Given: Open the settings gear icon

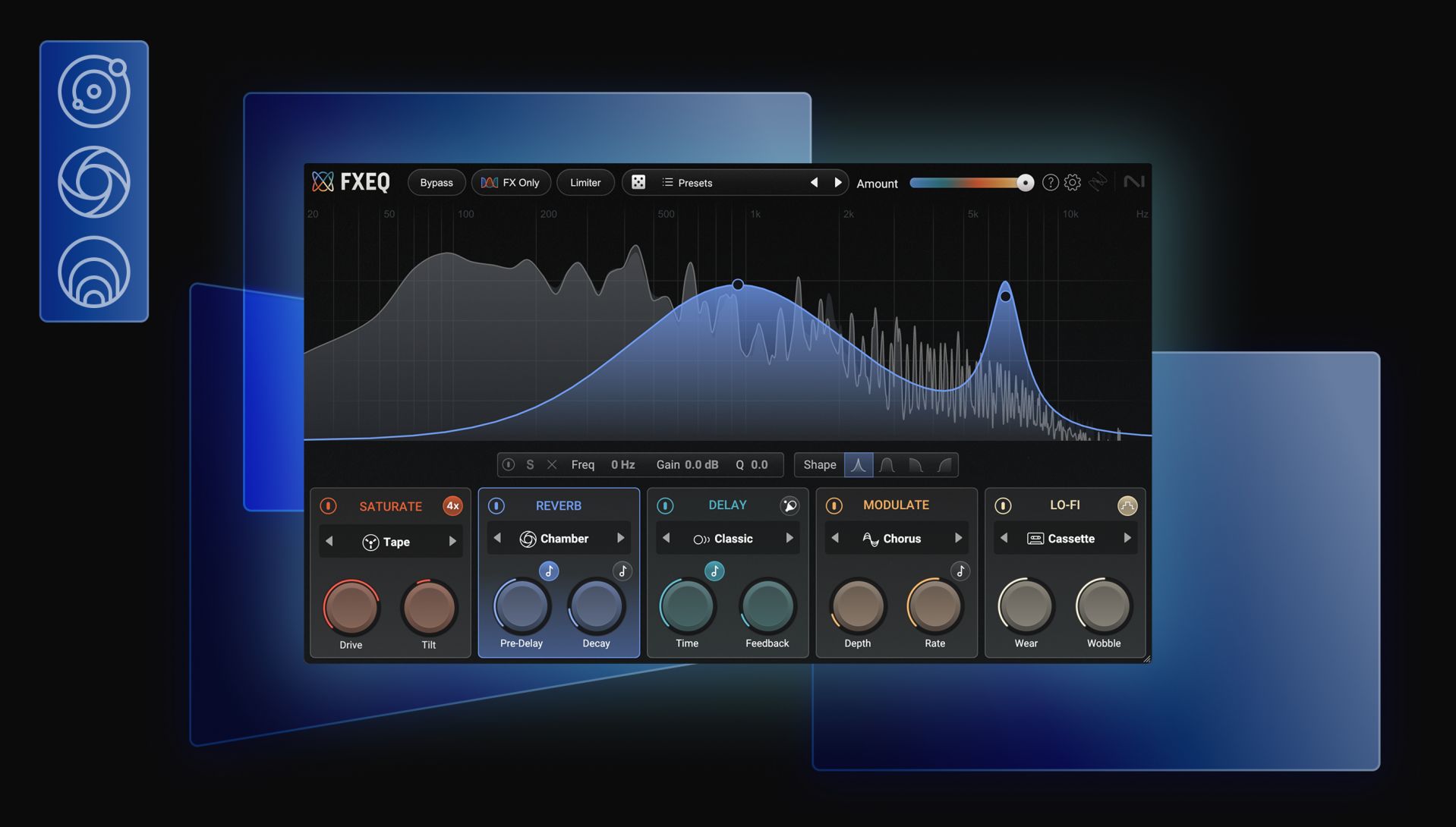Looking at the screenshot, I should point(1072,182).
